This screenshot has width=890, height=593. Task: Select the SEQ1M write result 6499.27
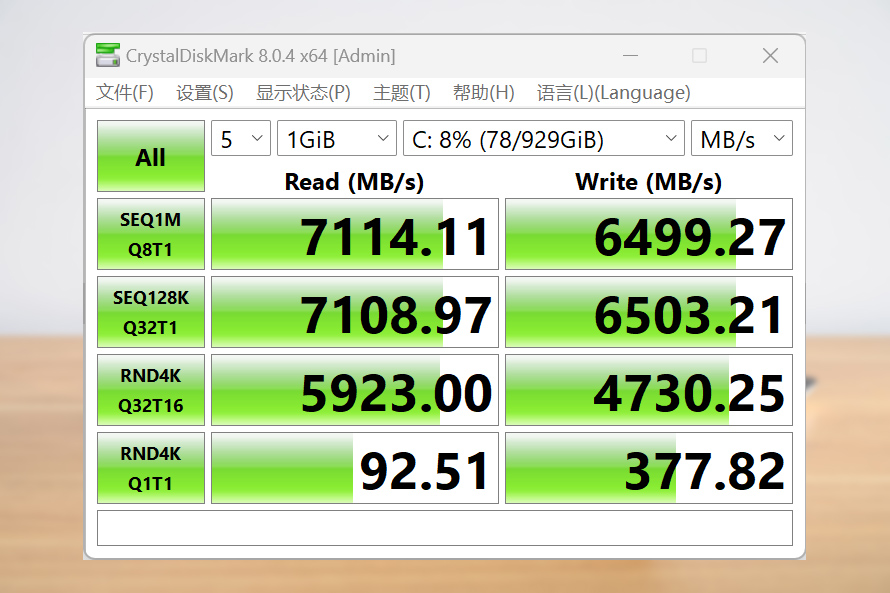pyautogui.click(x=649, y=234)
